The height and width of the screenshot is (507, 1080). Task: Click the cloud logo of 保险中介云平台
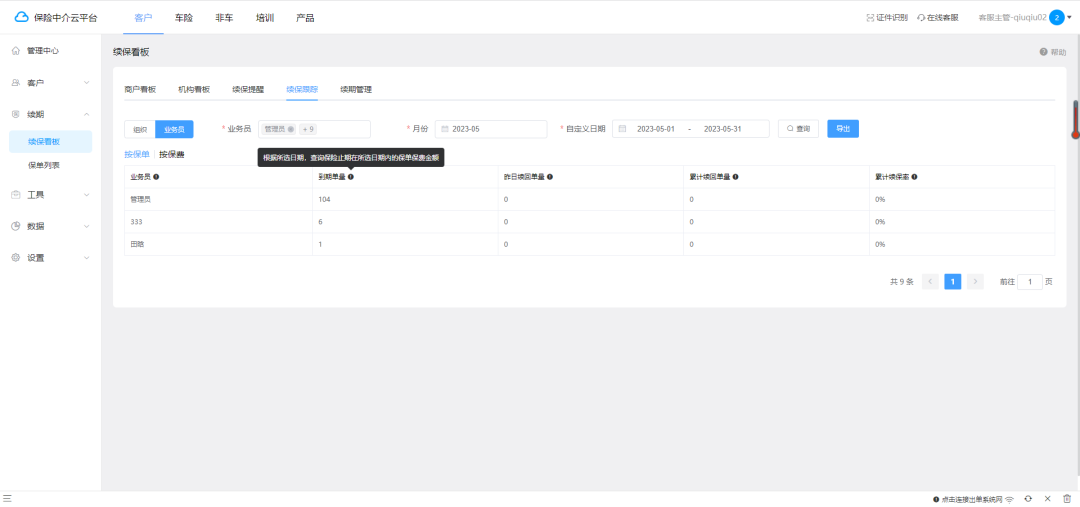21,17
